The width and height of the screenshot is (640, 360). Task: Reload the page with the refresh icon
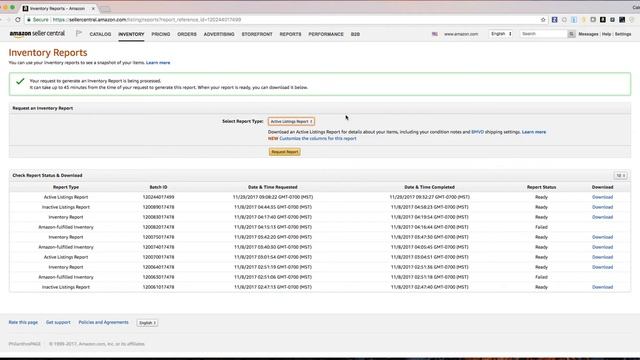18,20
